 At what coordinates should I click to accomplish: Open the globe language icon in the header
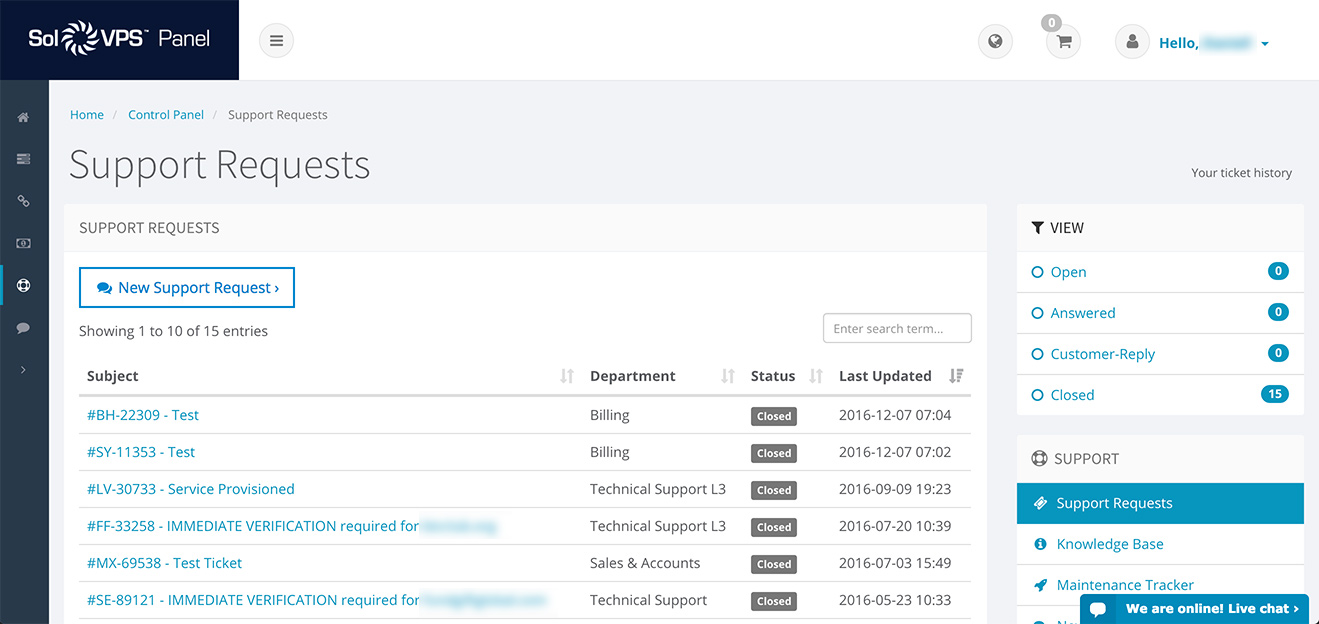[x=994, y=40]
